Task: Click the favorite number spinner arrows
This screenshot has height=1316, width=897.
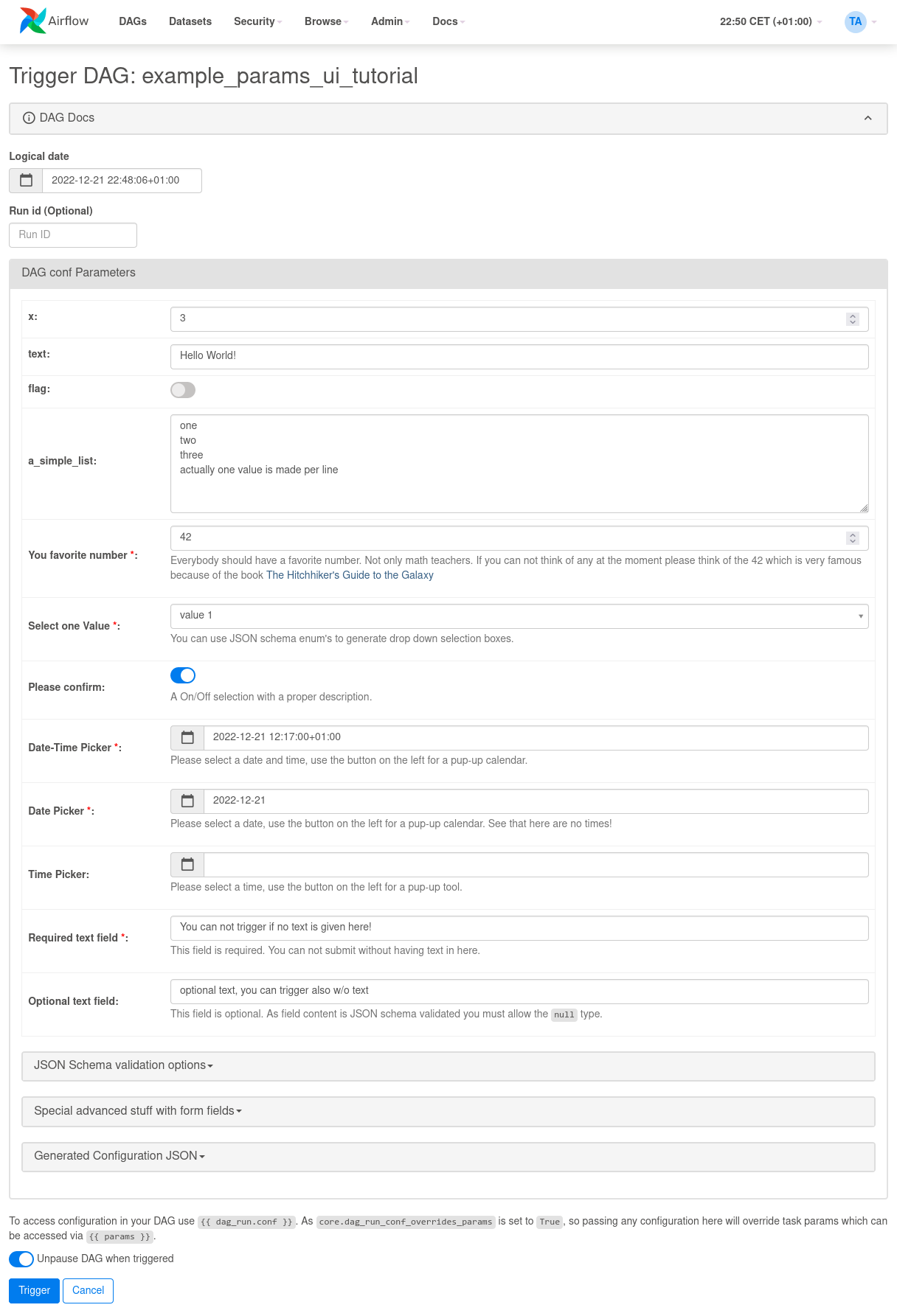Action: (853, 538)
